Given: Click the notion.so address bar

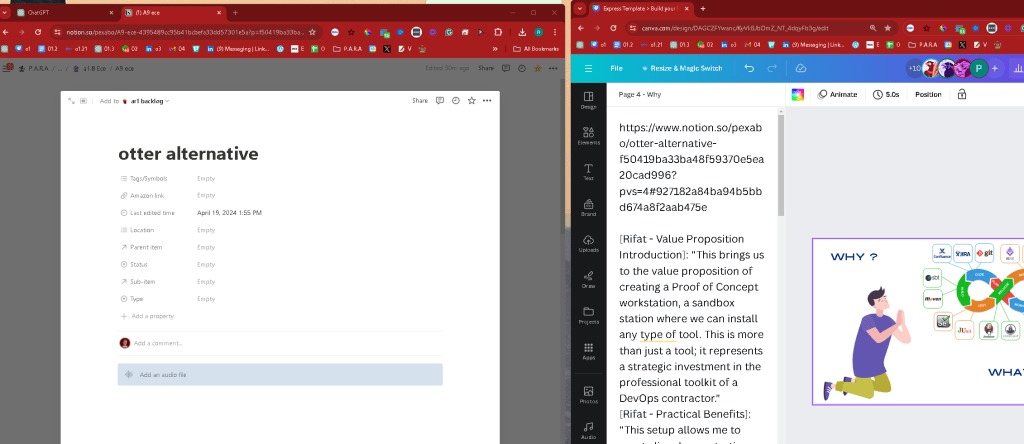Looking at the screenshot, I should [183, 31].
